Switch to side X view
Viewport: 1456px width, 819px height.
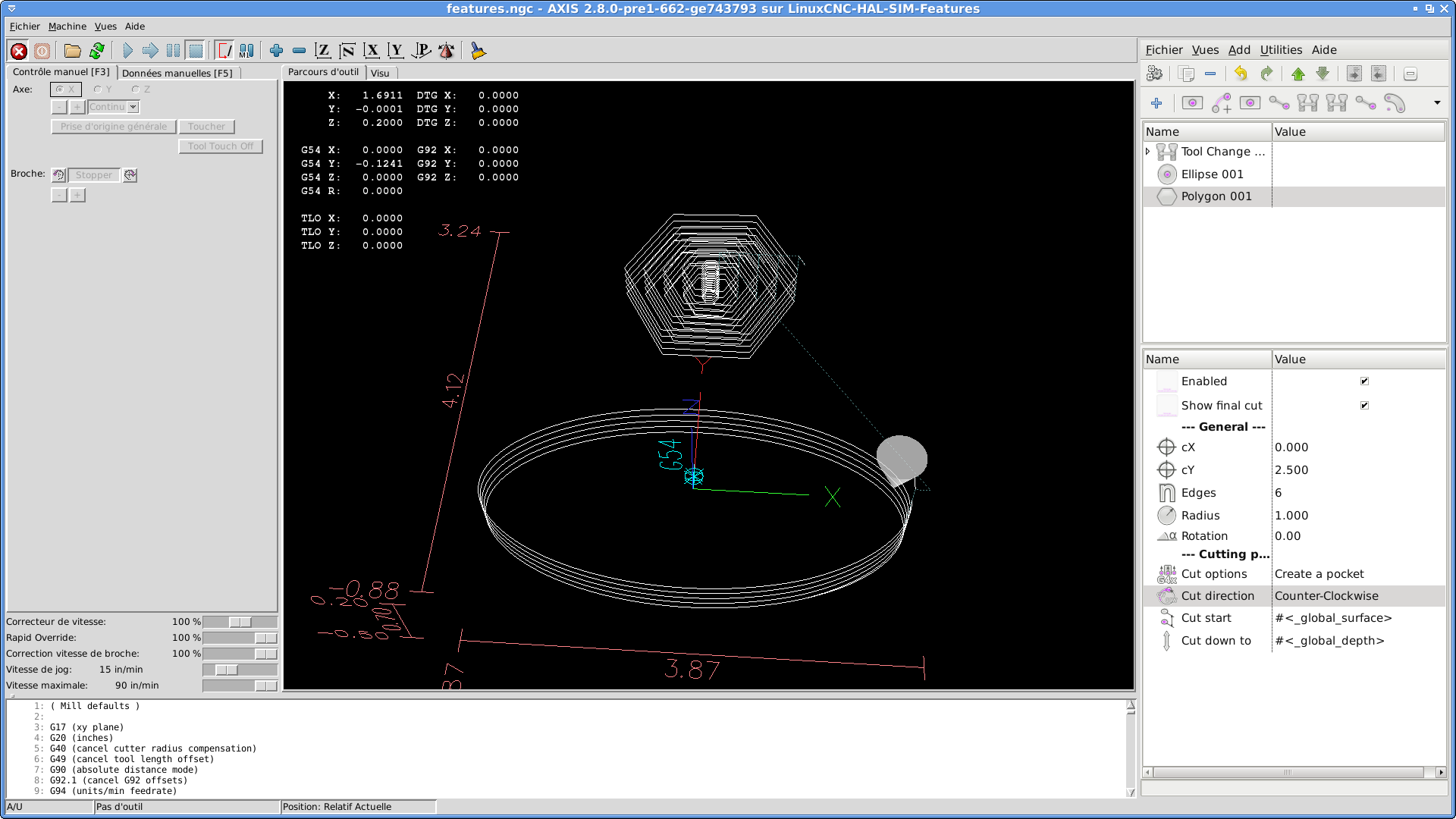point(372,51)
